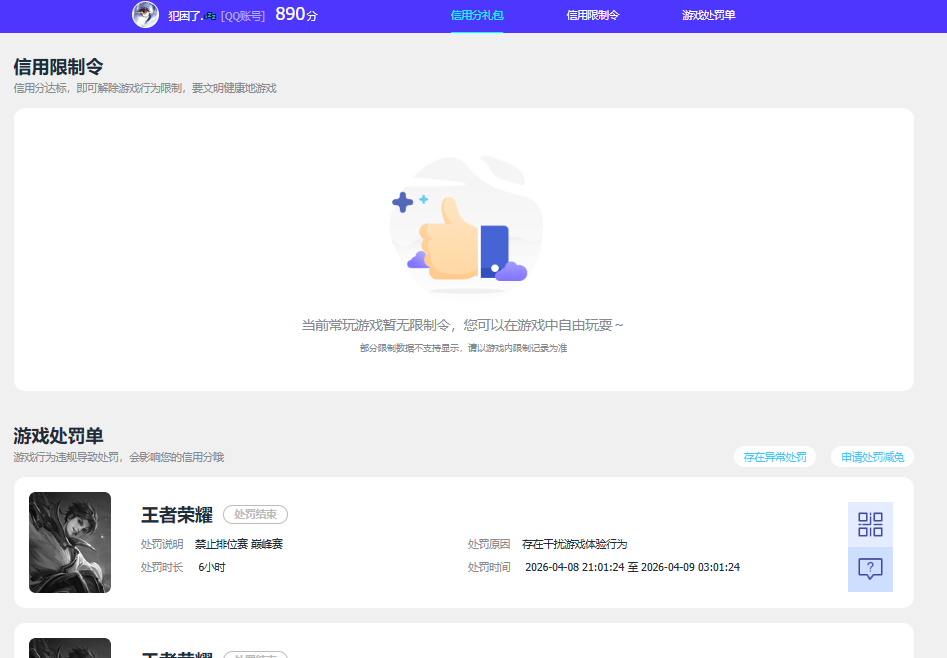Click the 王者荣耀 hero thumbnail image
Screen dimensions: 947x658
coord(70,542)
